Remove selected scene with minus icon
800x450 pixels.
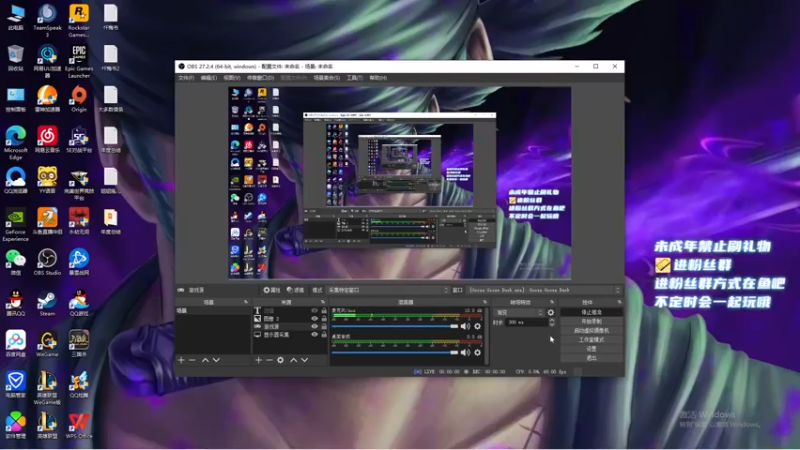(192, 360)
